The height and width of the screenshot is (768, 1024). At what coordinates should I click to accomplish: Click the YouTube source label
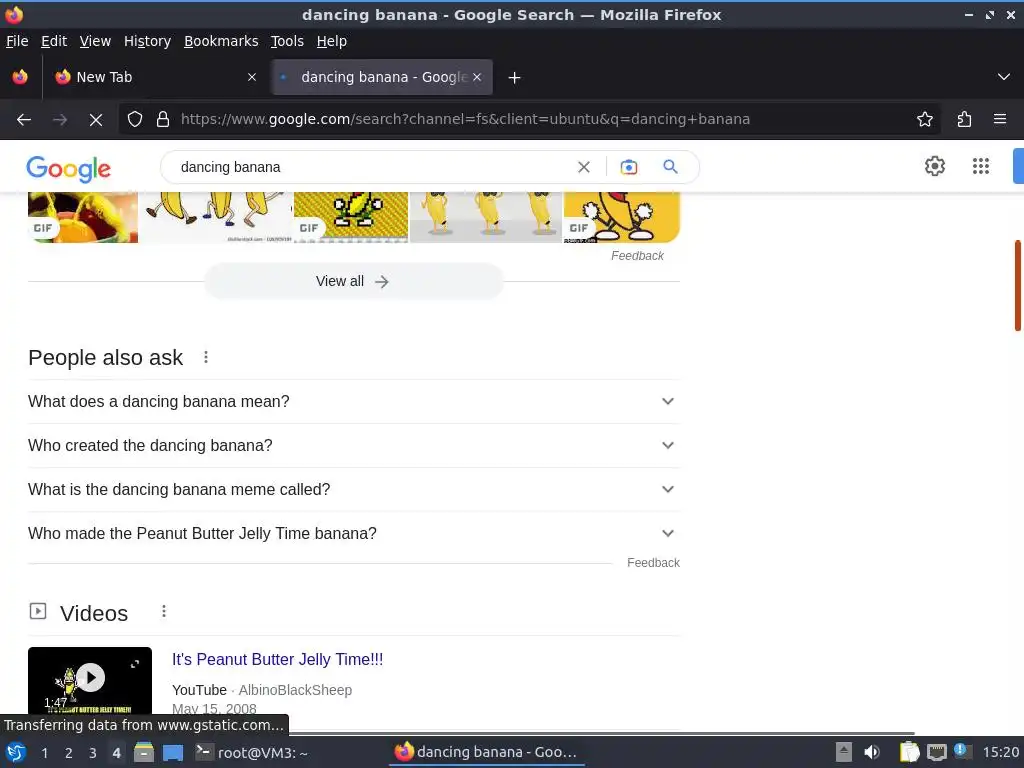coord(199,690)
